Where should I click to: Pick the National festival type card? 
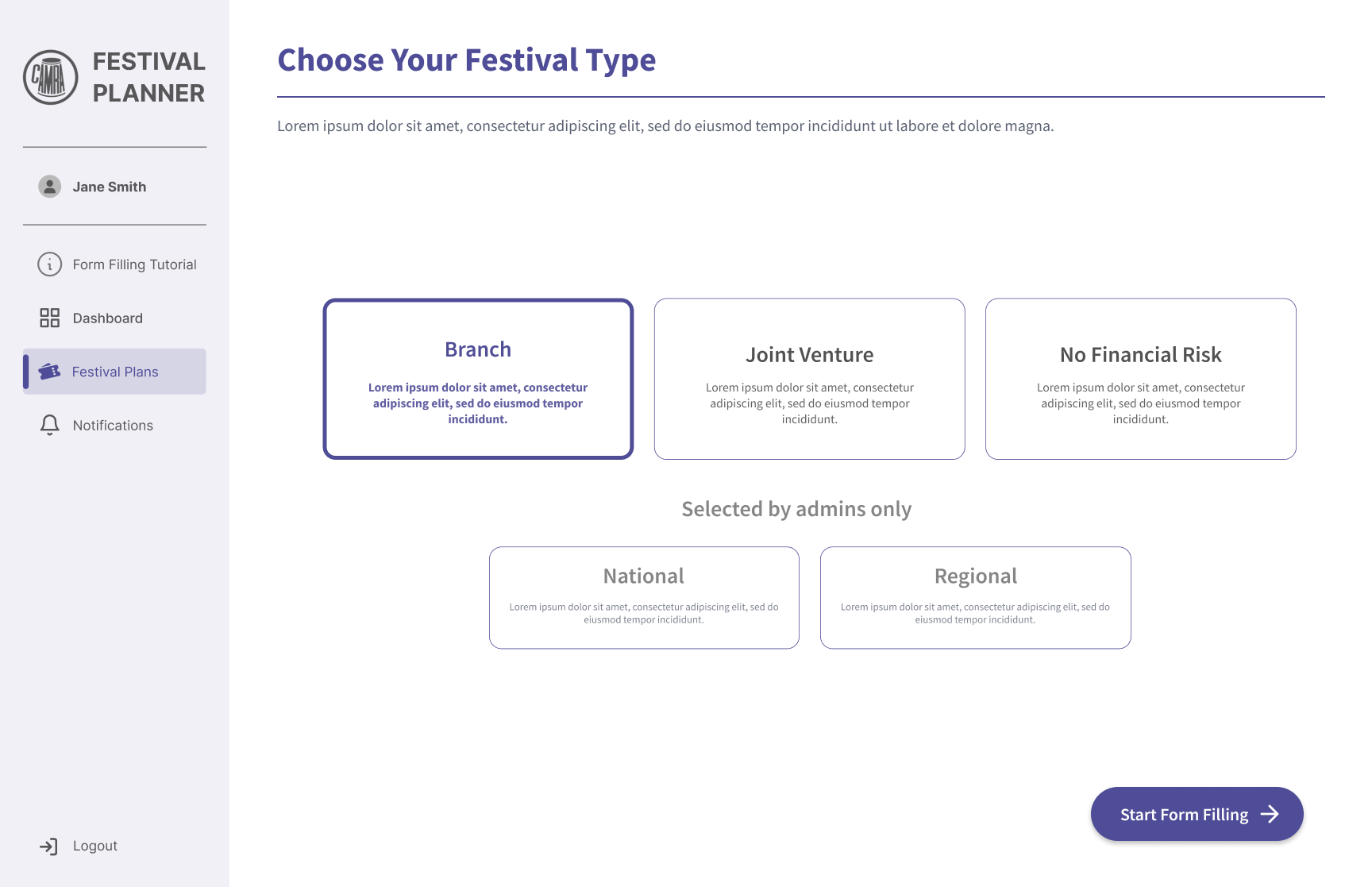[644, 597]
